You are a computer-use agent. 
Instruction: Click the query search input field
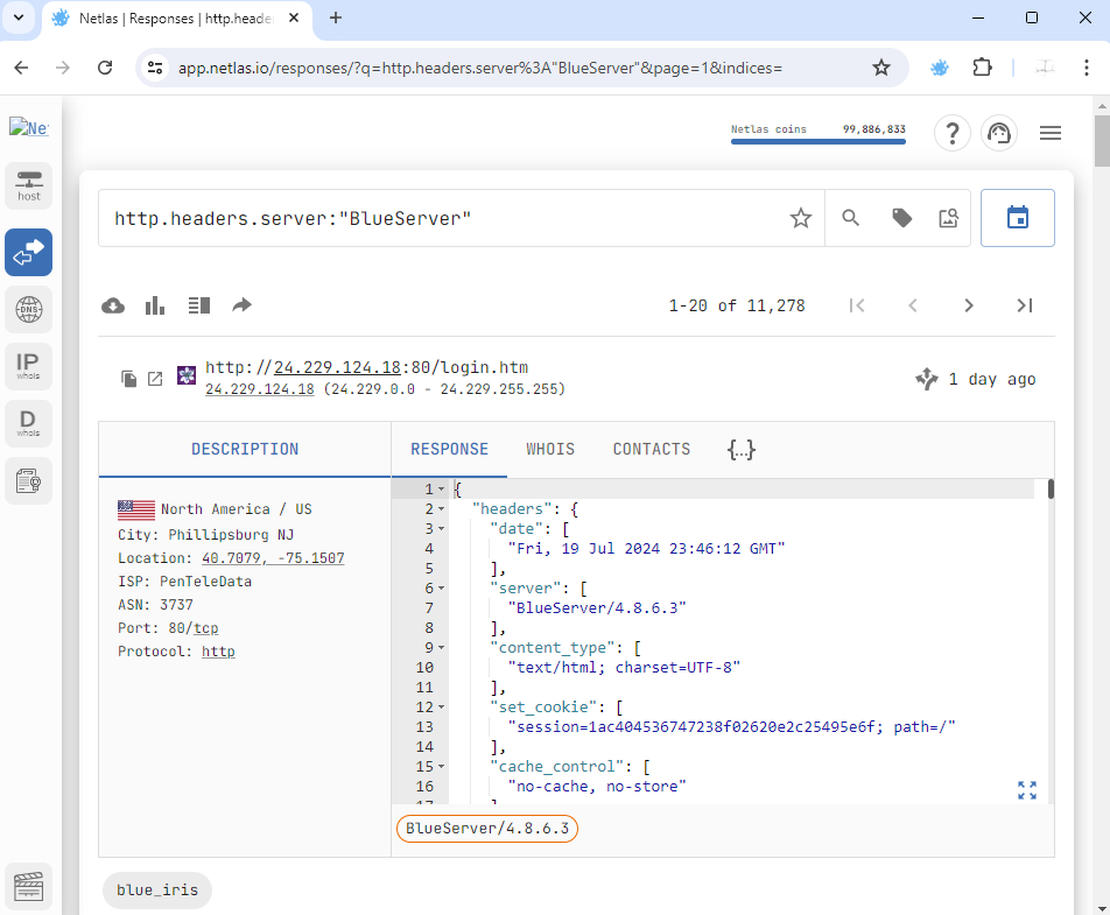click(440, 218)
